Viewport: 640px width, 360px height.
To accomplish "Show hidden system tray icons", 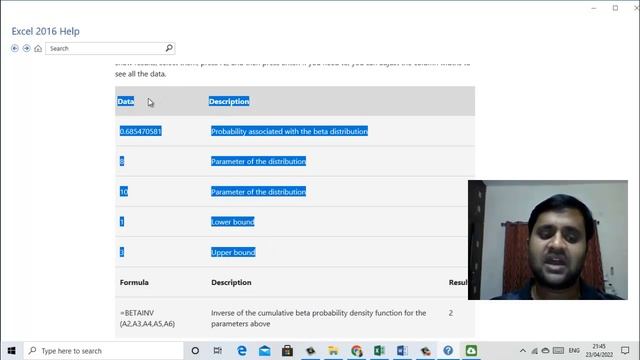I will (x=523, y=351).
